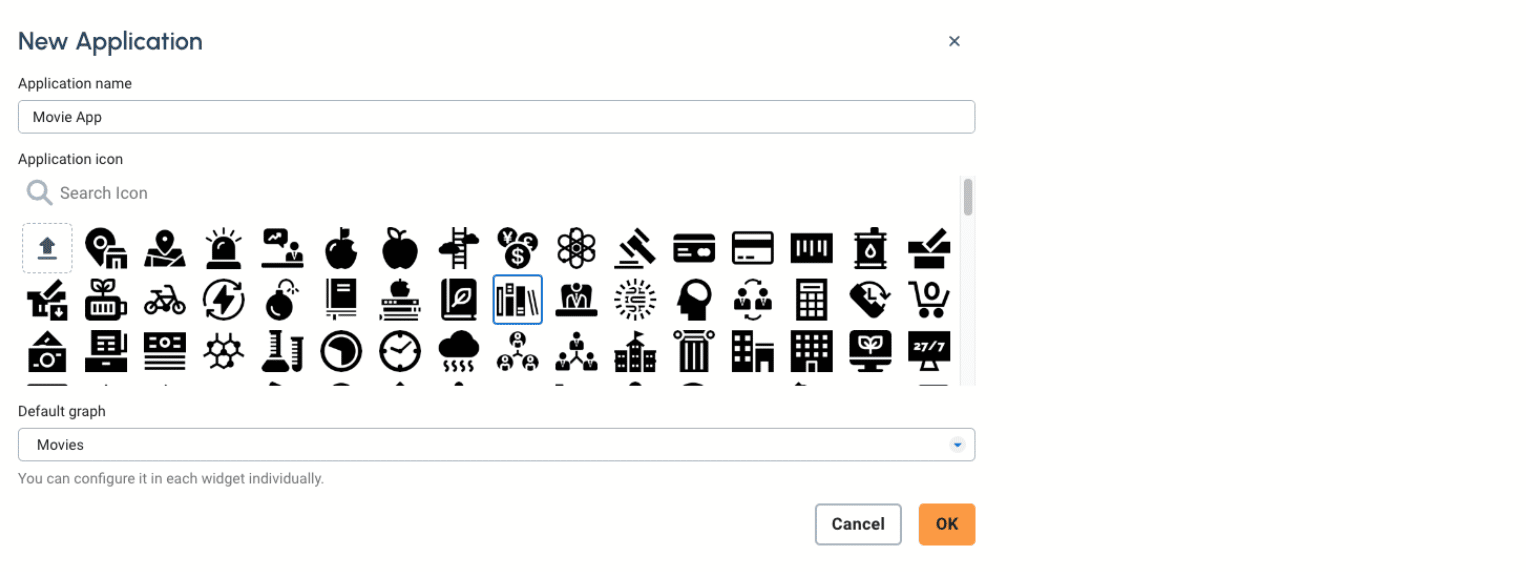Select the shopping cart icon
Viewport: 1526px width, 572px height.
click(x=928, y=299)
